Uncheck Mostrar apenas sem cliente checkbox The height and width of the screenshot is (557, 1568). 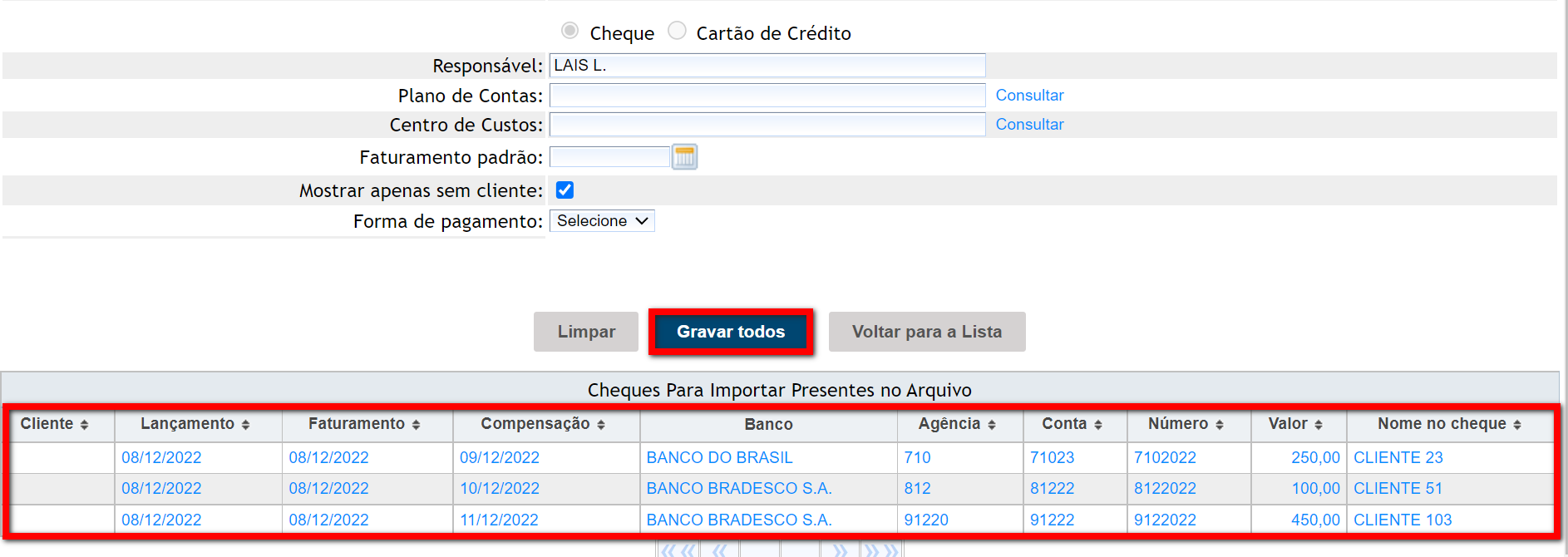tap(565, 190)
